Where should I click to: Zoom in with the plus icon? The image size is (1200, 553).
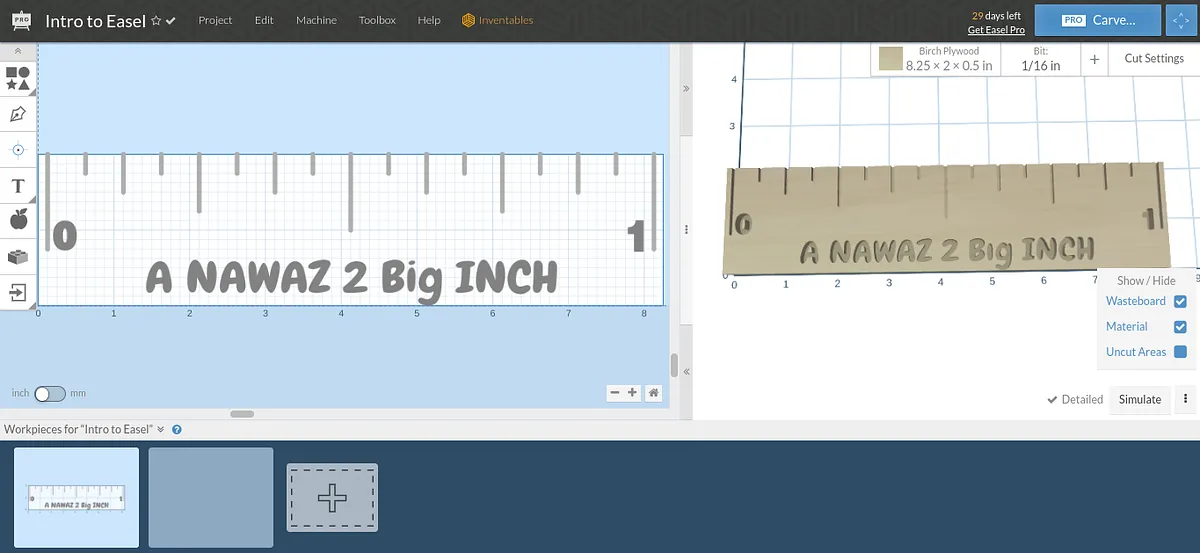(x=633, y=393)
